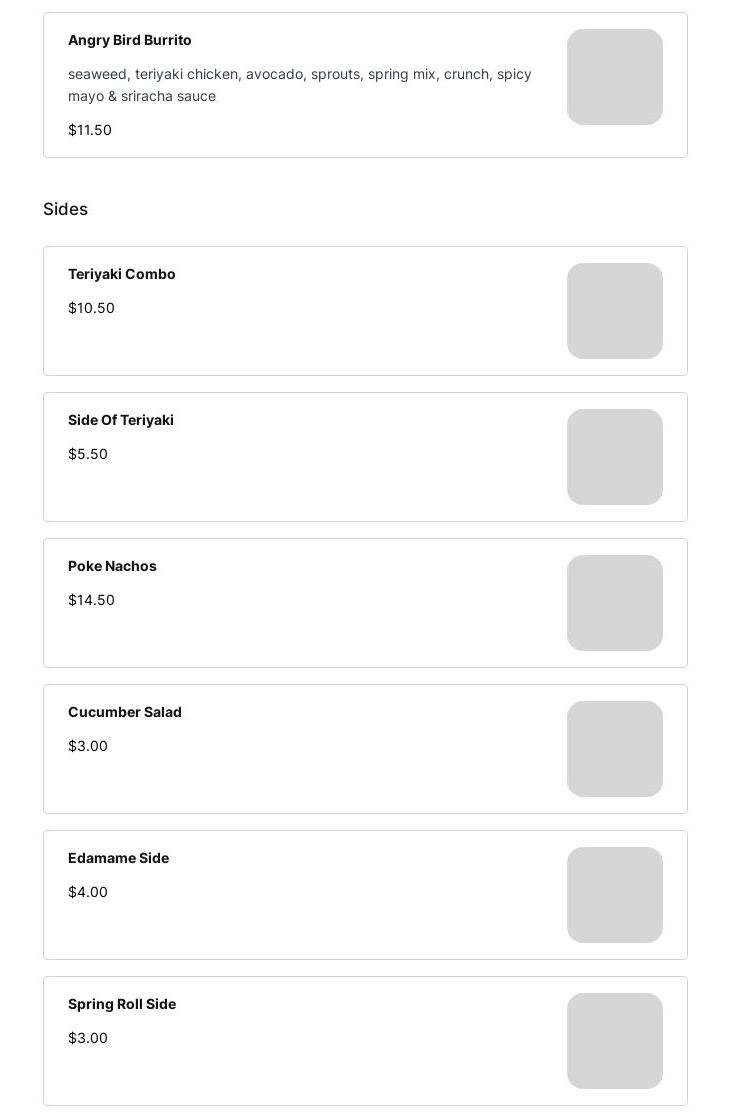730x1116 pixels.
Task: Click the $14.50 Poke Nachos price
Action: coord(91,600)
